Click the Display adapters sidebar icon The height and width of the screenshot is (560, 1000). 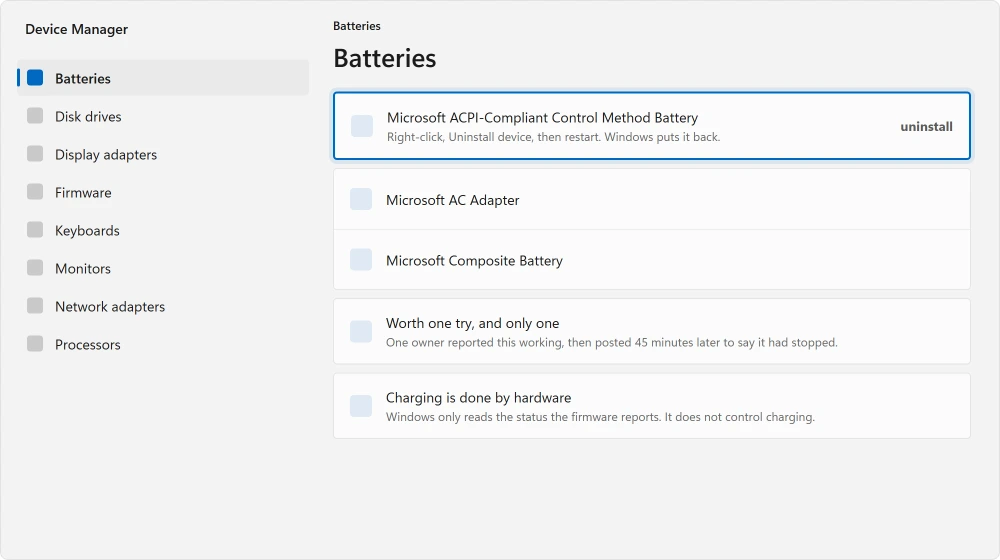(35, 154)
